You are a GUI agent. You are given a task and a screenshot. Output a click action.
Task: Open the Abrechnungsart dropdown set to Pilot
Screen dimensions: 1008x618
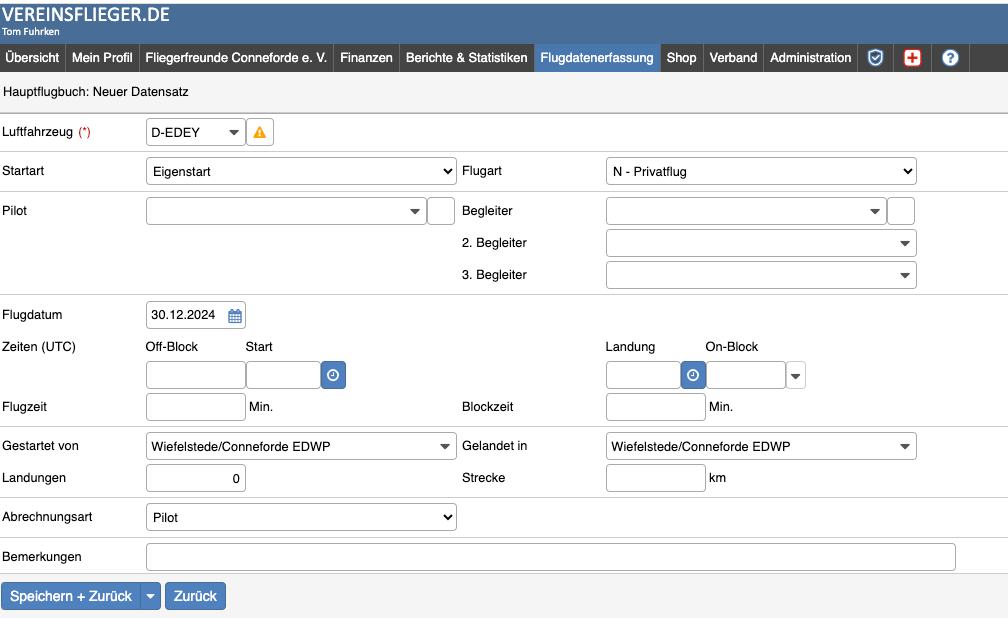(301, 517)
